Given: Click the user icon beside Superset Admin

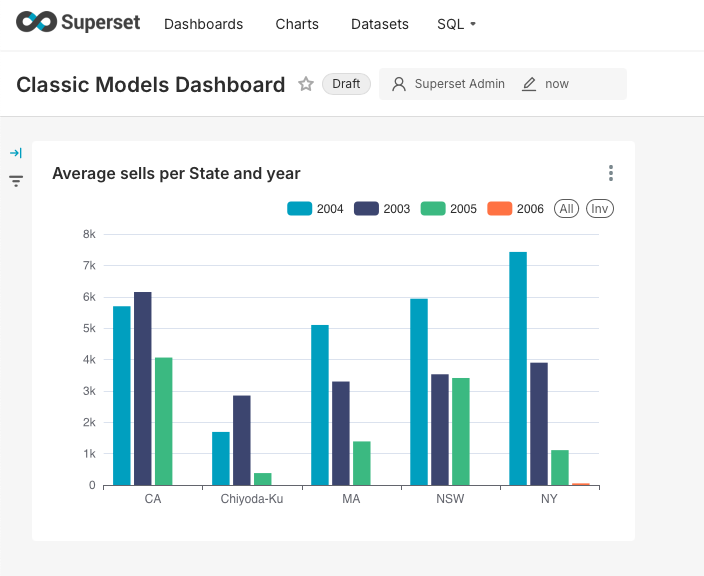Looking at the screenshot, I should click(399, 84).
